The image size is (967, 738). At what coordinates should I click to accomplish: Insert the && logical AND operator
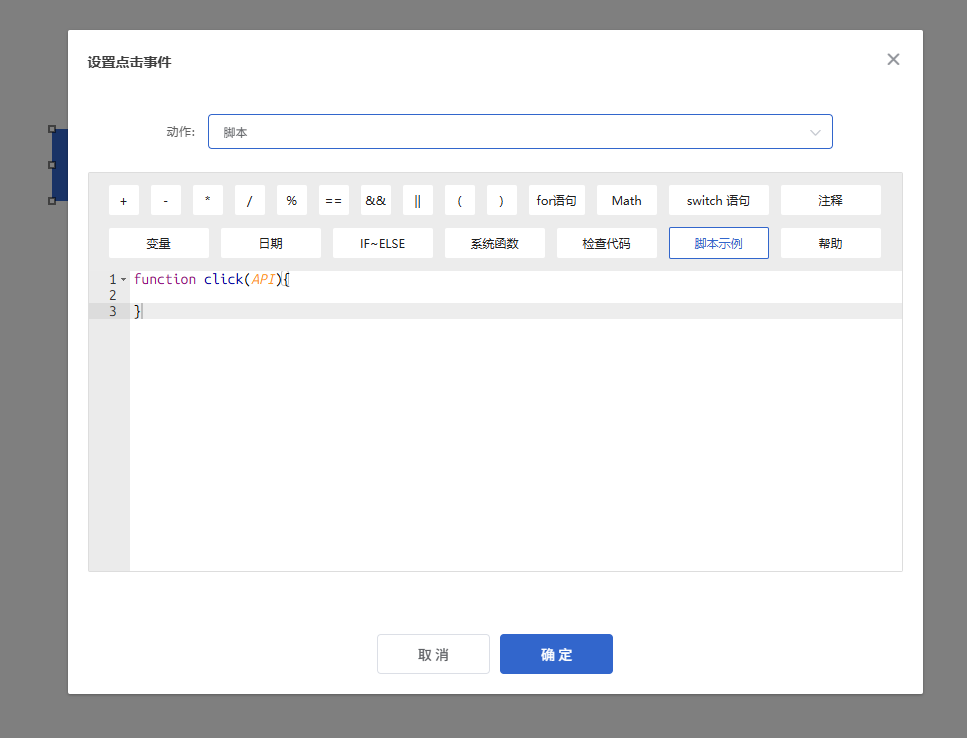tap(375, 200)
